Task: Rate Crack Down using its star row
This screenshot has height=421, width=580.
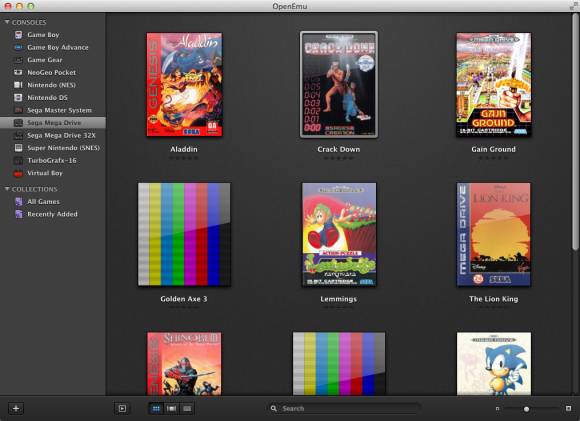Action: (x=338, y=158)
